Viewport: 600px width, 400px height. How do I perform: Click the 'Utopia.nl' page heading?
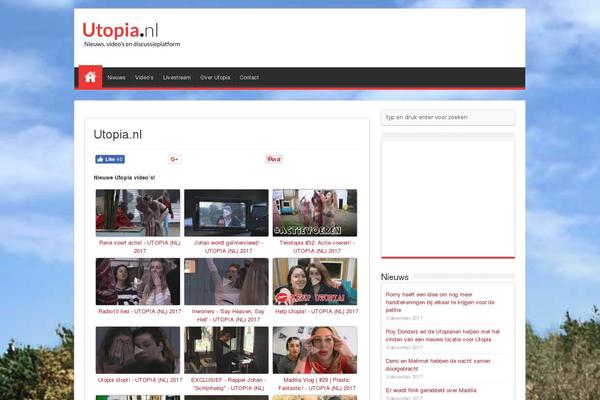pos(117,135)
